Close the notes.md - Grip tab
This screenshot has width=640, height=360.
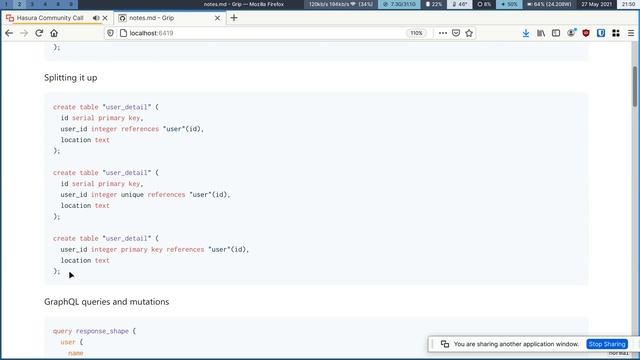217,18
